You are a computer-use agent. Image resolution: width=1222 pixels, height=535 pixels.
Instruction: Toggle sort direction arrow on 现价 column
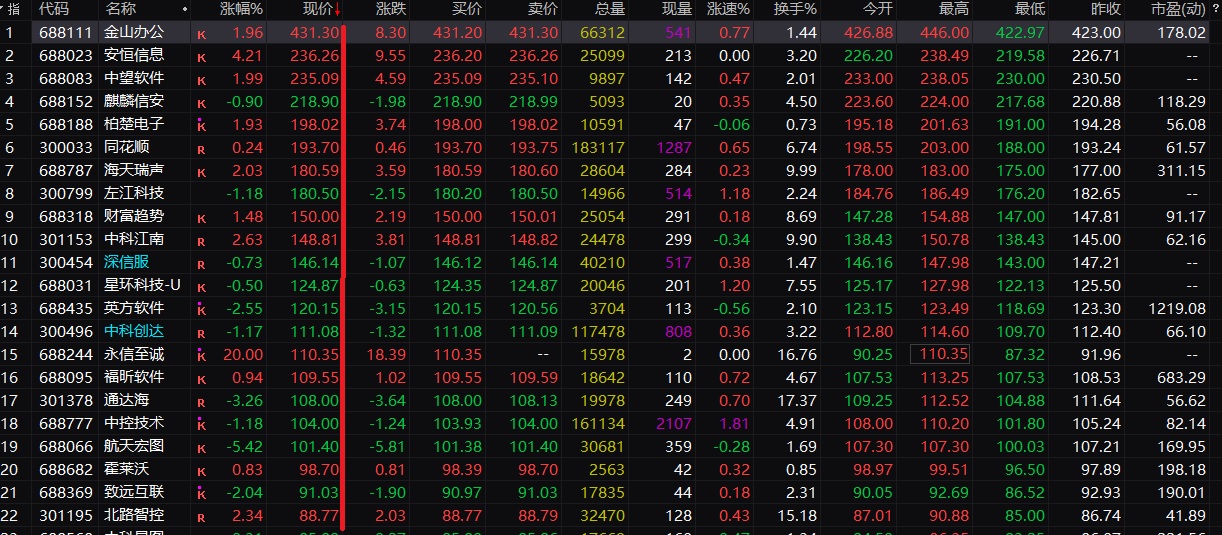(337, 10)
